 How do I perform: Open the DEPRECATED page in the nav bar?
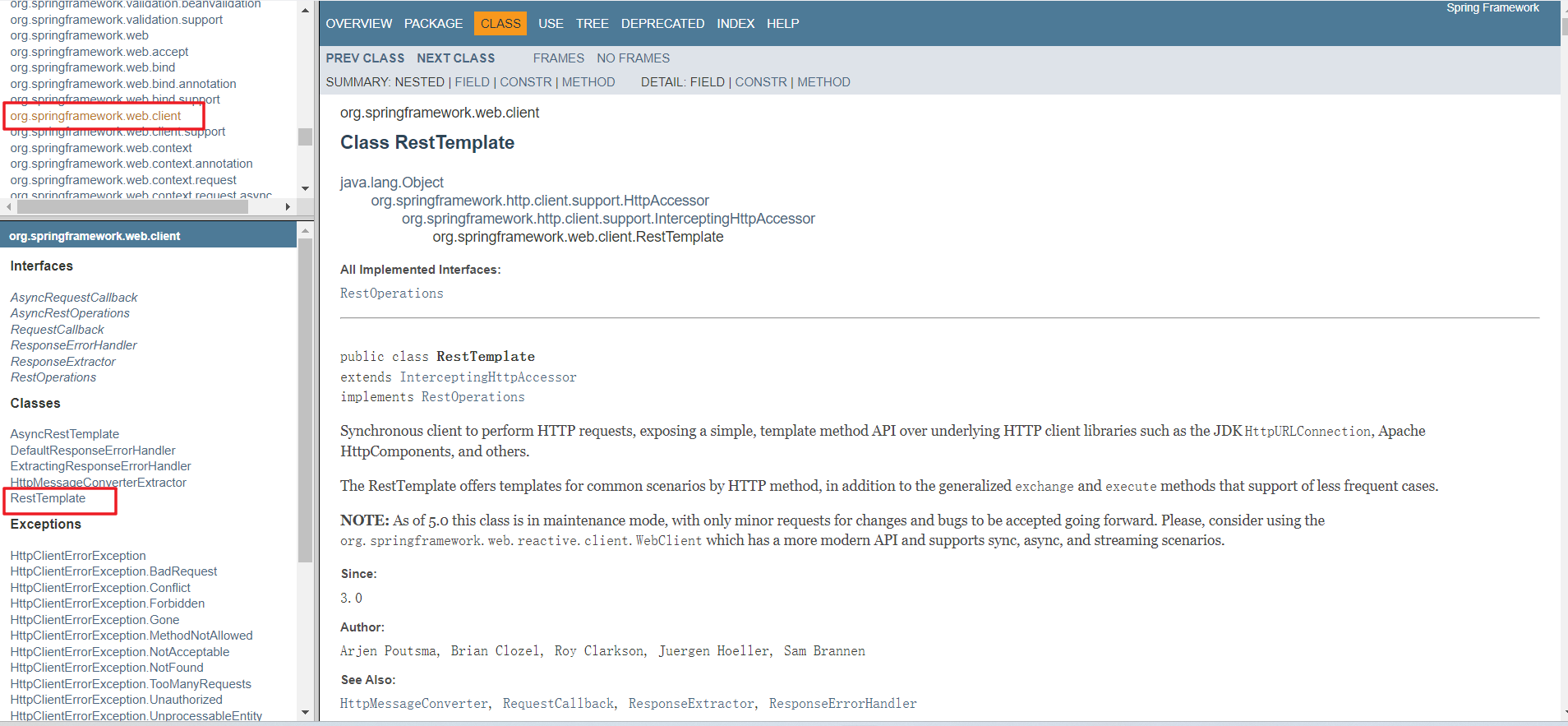pos(662,24)
